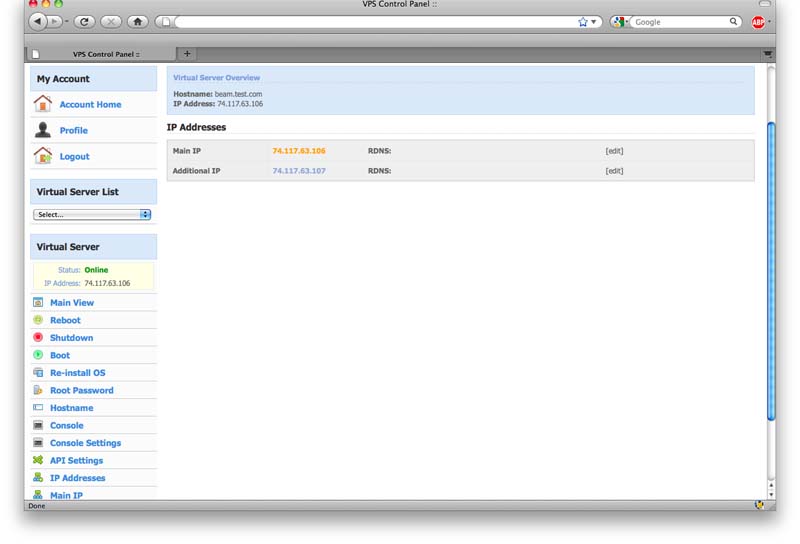Open a new browser tab
Viewport: 800px width, 544px height.
click(187, 54)
